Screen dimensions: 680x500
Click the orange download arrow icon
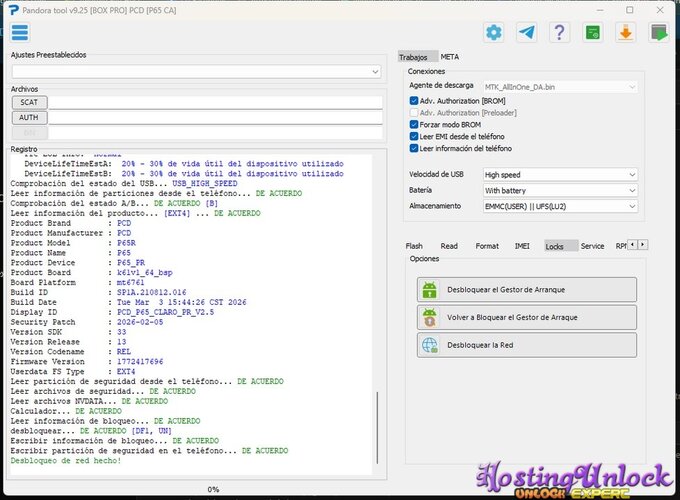pyautogui.click(x=625, y=33)
